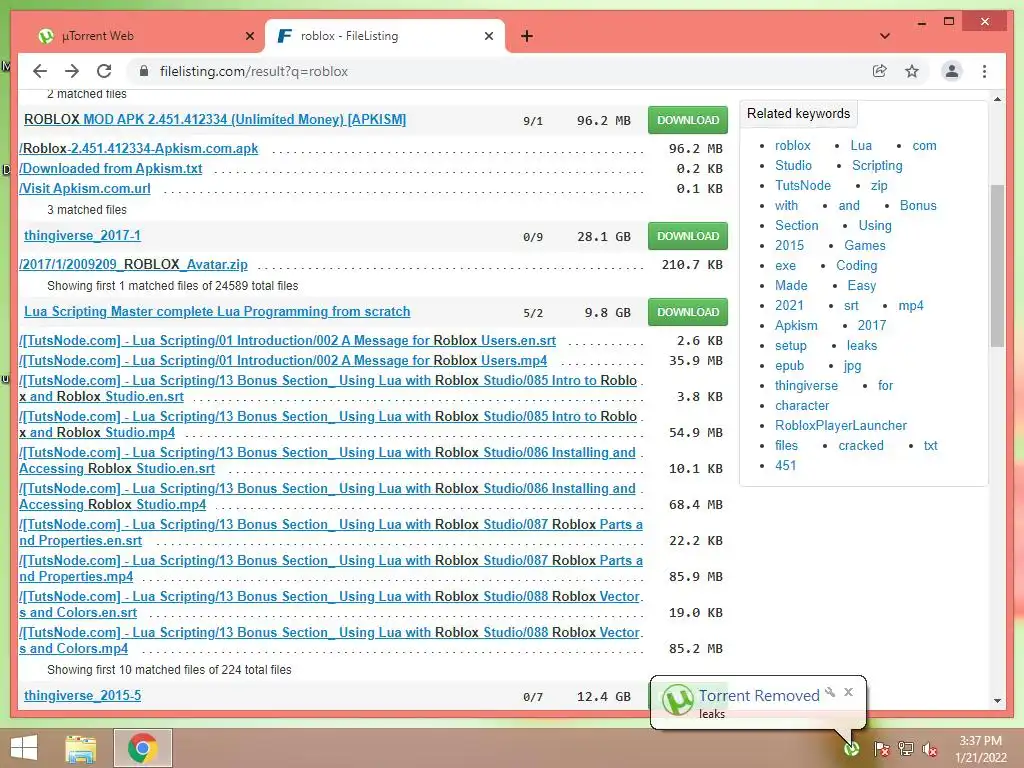Click related keyword Apkism
Screen dimensions: 1024x768
(795, 326)
